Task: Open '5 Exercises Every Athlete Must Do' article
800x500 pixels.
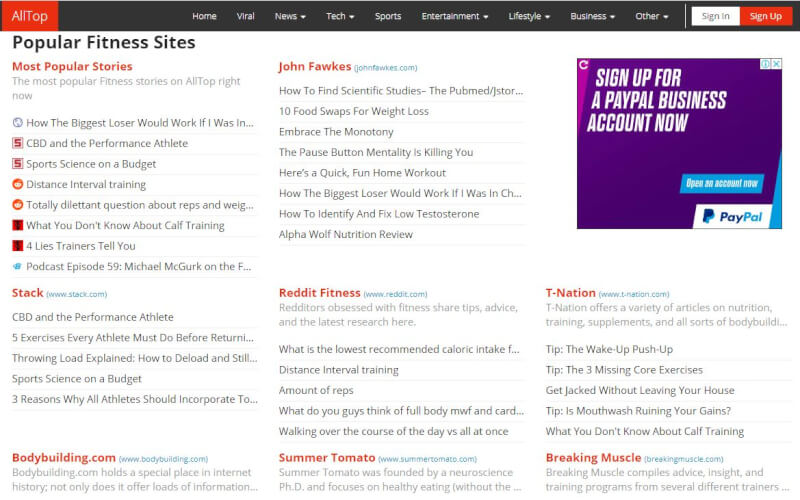Action: pyautogui.click(x=133, y=338)
